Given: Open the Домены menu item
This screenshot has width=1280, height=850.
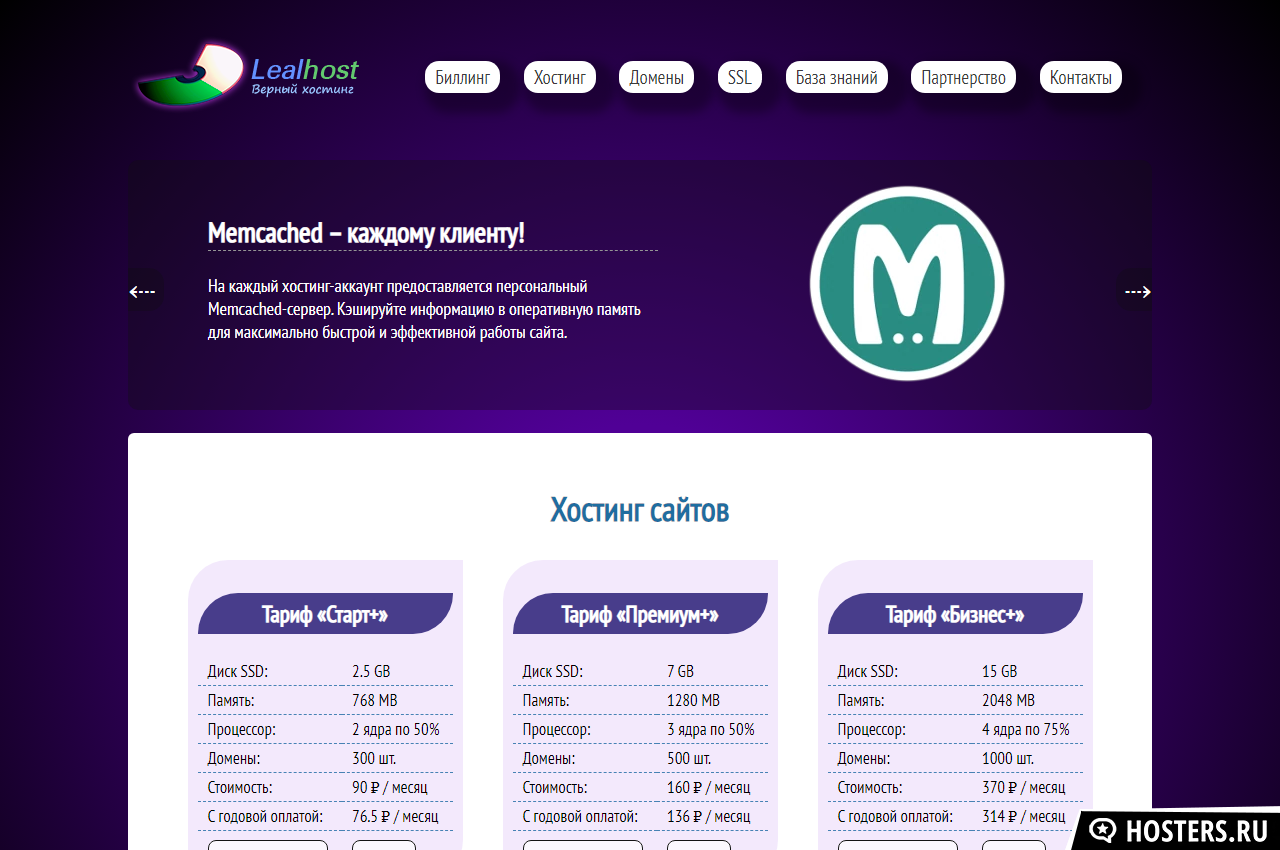Looking at the screenshot, I should 656,77.
